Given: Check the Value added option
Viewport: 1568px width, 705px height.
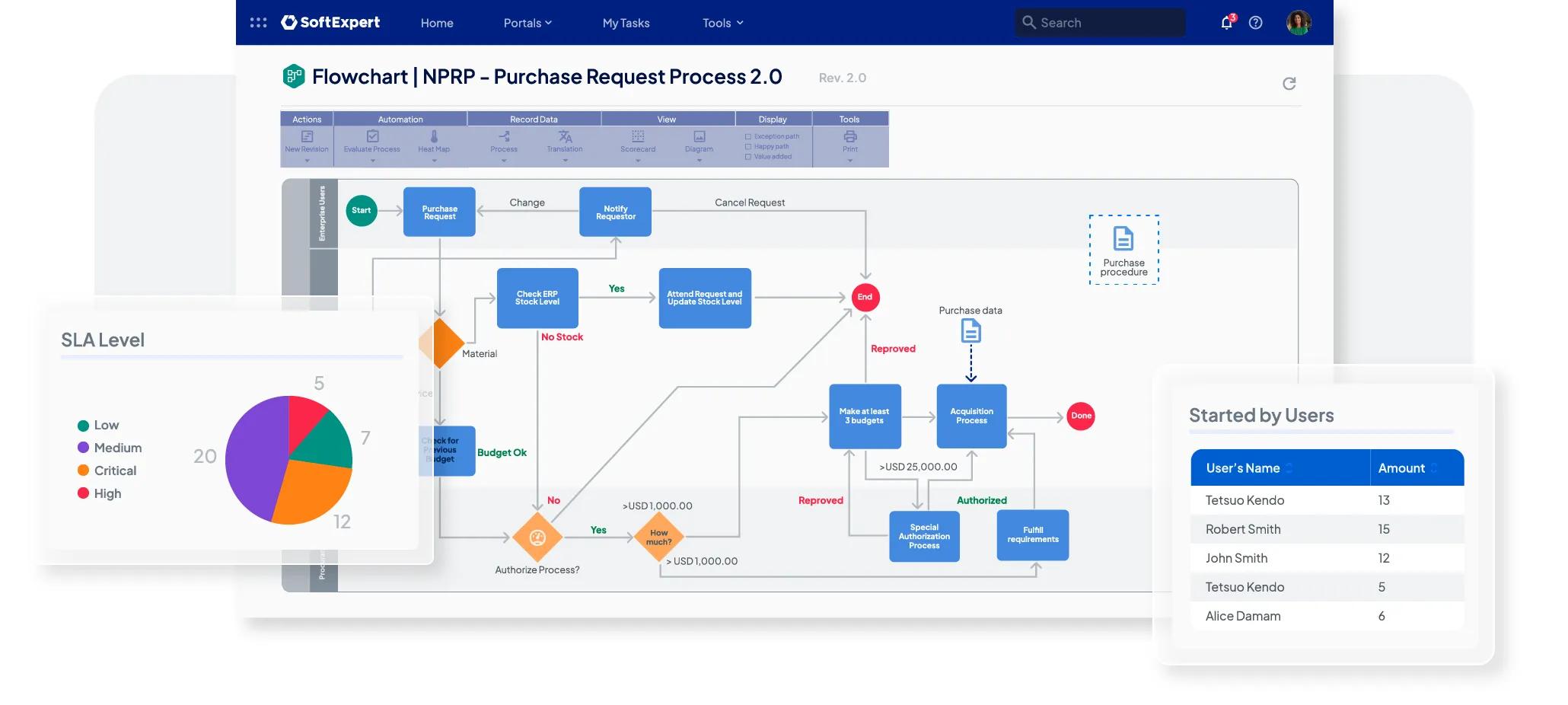Looking at the screenshot, I should [x=747, y=157].
